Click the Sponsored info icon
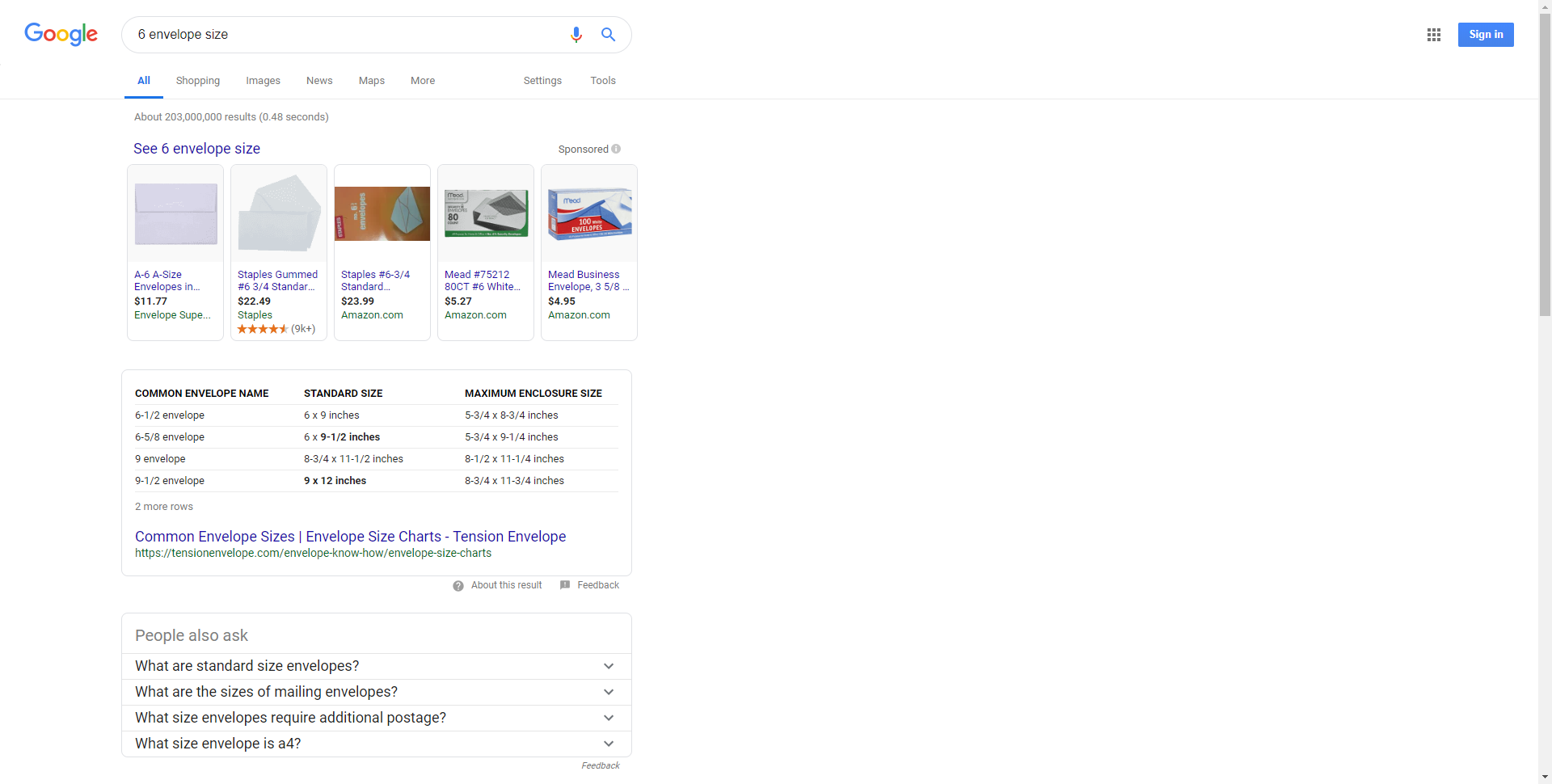 point(616,149)
